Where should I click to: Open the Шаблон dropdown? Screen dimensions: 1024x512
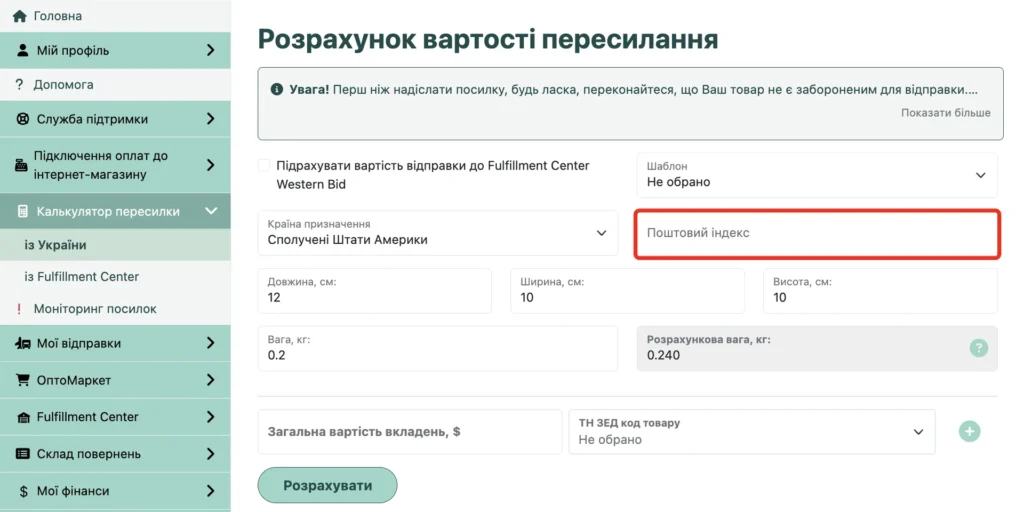coord(817,175)
